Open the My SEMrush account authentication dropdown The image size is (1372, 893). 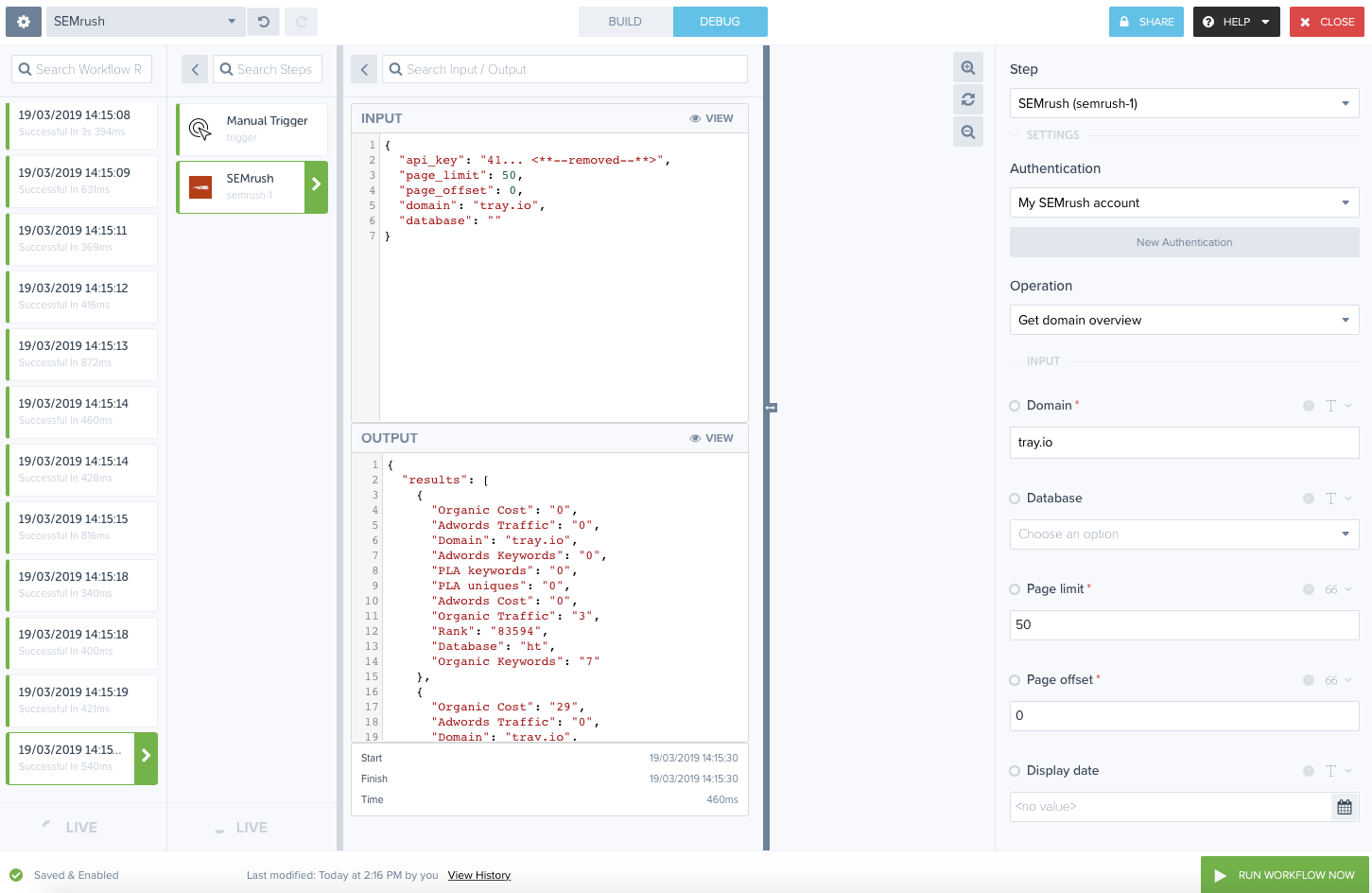tap(1184, 202)
